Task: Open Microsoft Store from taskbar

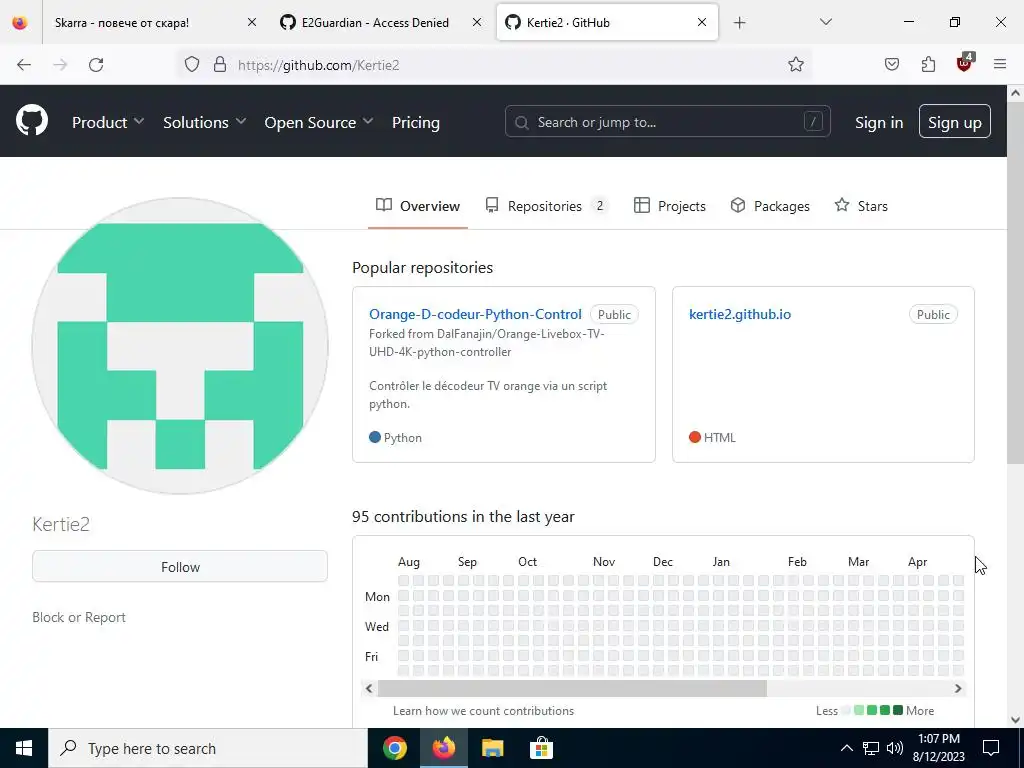Action: (541, 748)
